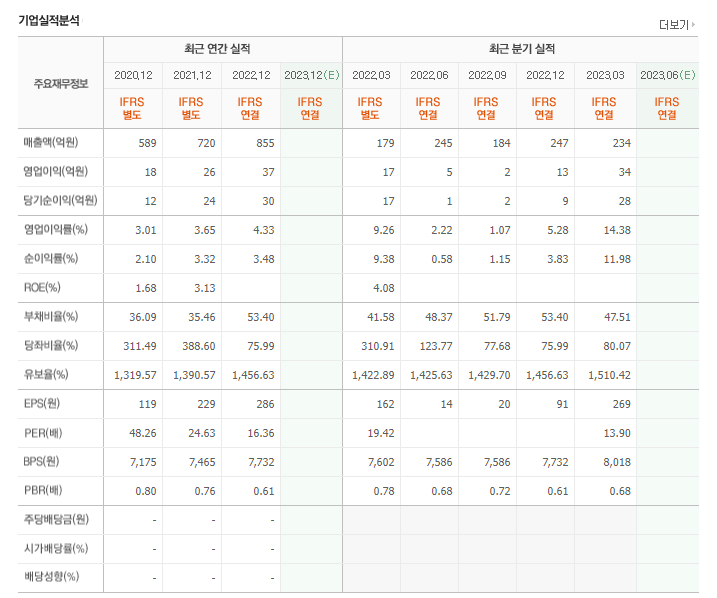Click operating margin value 9.26

coord(384,230)
